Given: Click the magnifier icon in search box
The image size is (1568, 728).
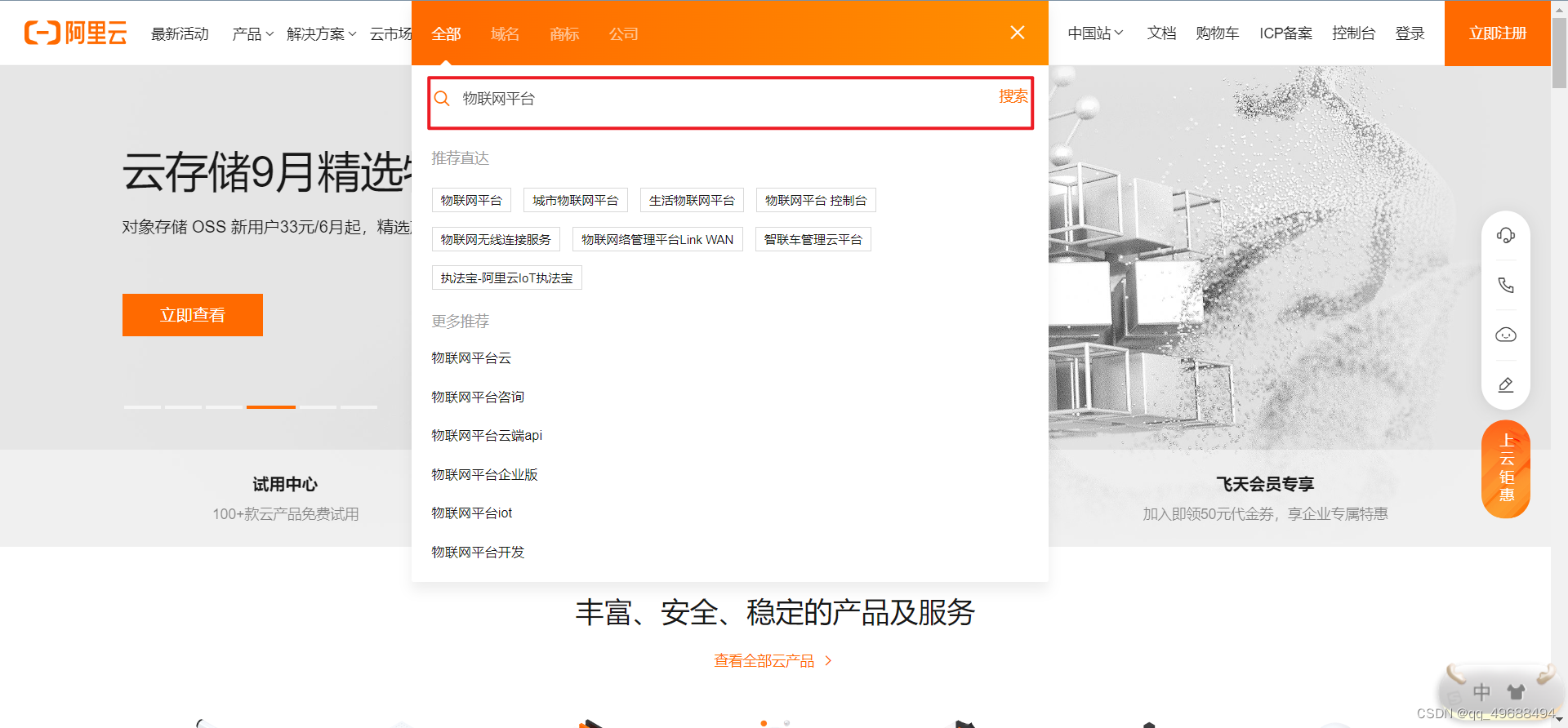Looking at the screenshot, I should pyautogui.click(x=442, y=99).
